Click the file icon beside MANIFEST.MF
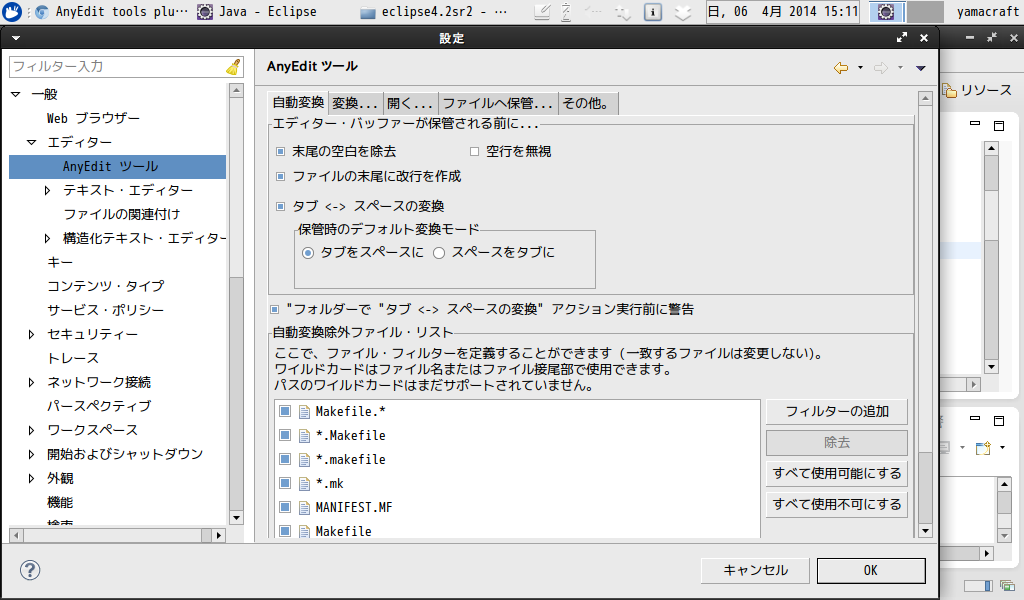 point(304,507)
